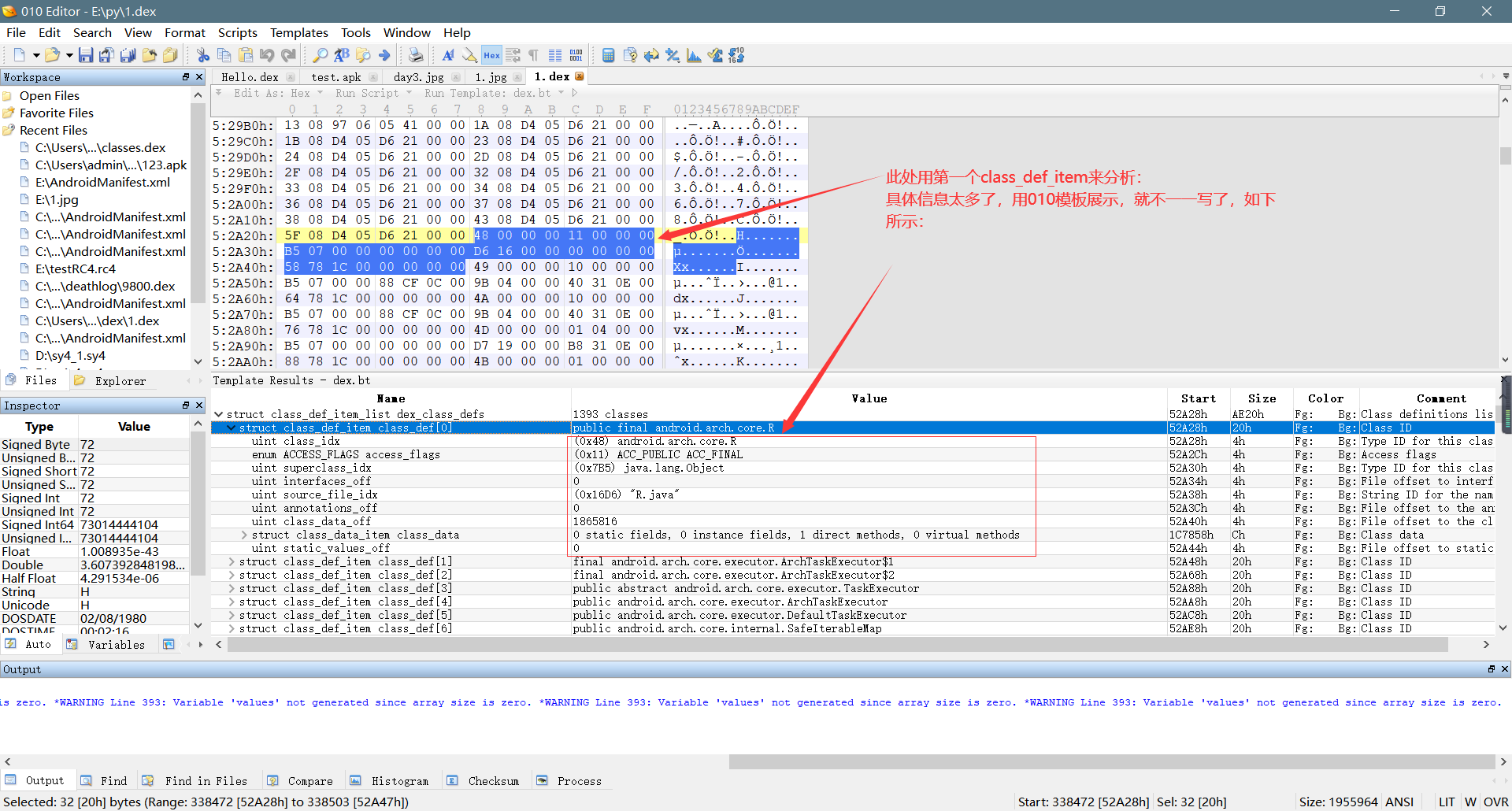
Task: Click the highlighter color toolbar icon
Action: coord(469,55)
